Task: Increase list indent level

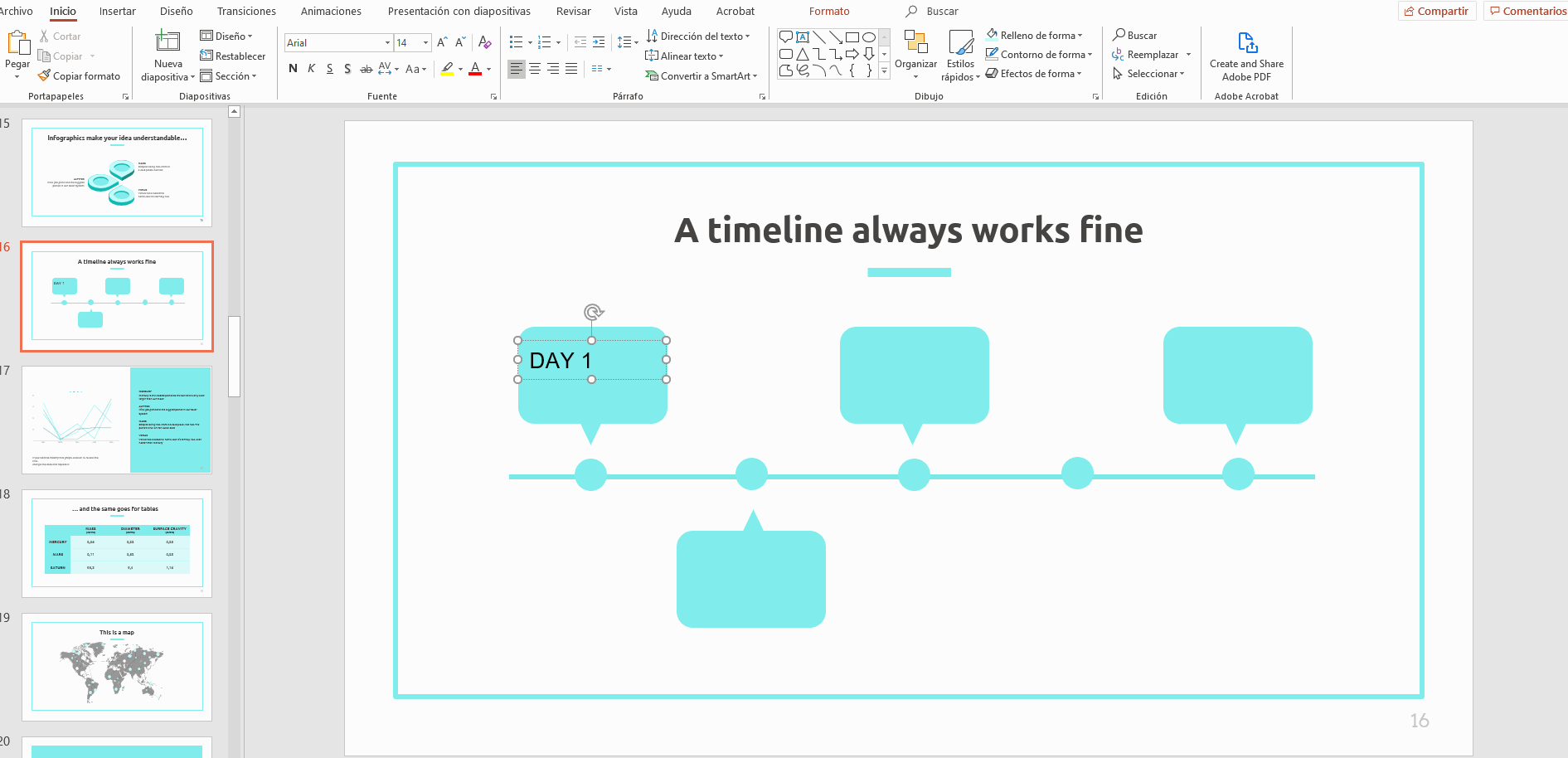Action: (x=599, y=42)
